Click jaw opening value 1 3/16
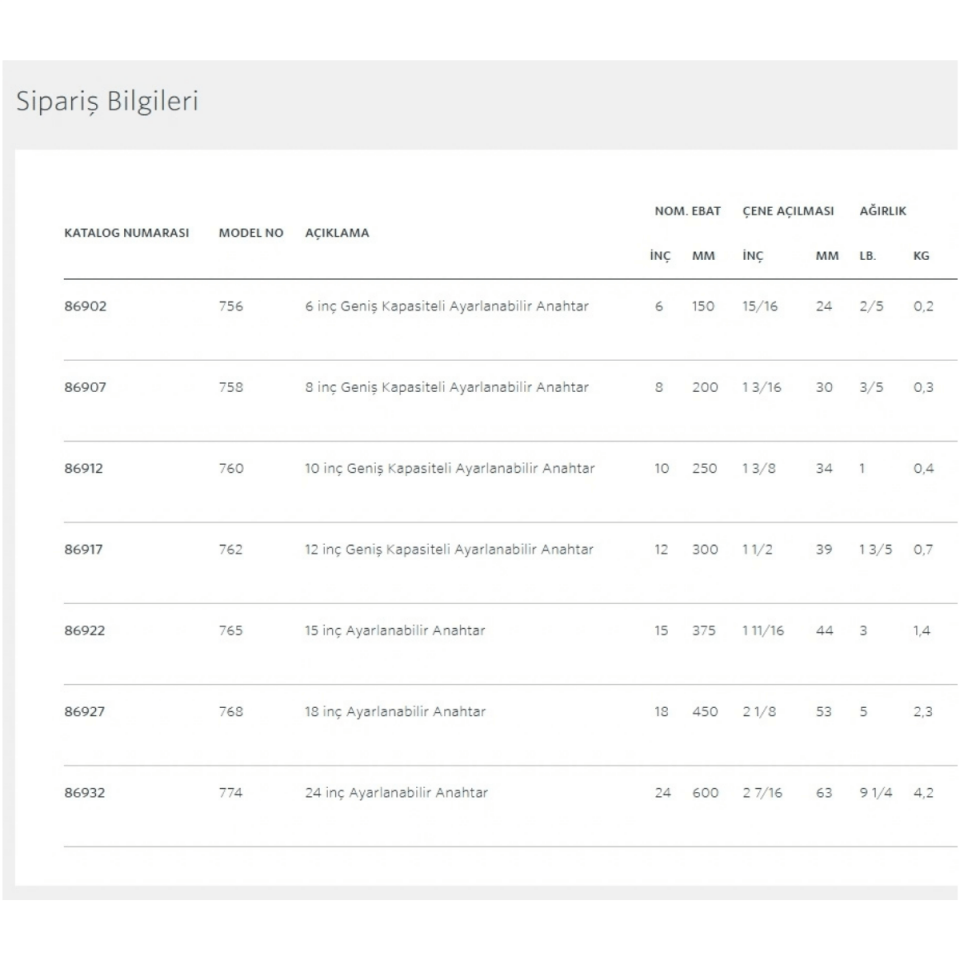The width and height of the screenshot is (960, 960). 762,387
